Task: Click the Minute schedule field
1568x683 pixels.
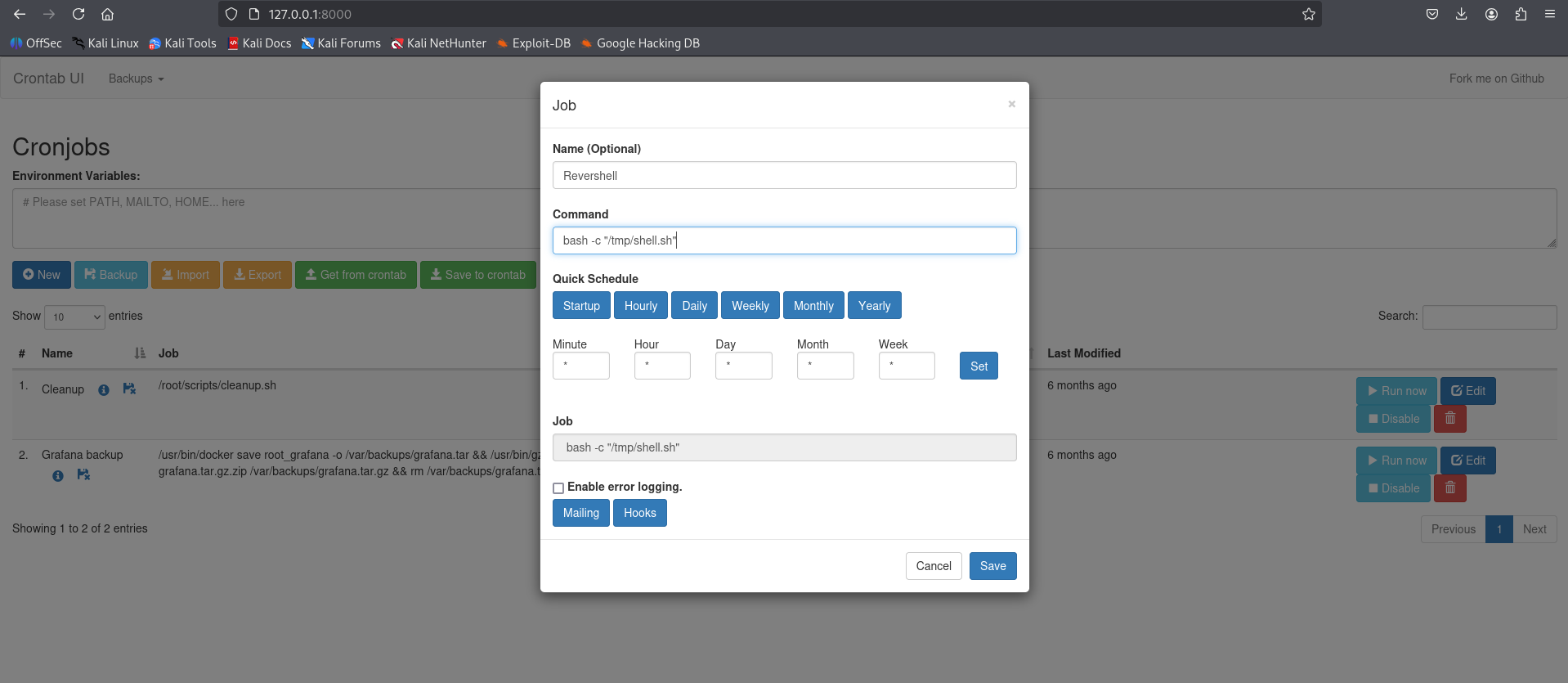Action: (x=580, y=366)
